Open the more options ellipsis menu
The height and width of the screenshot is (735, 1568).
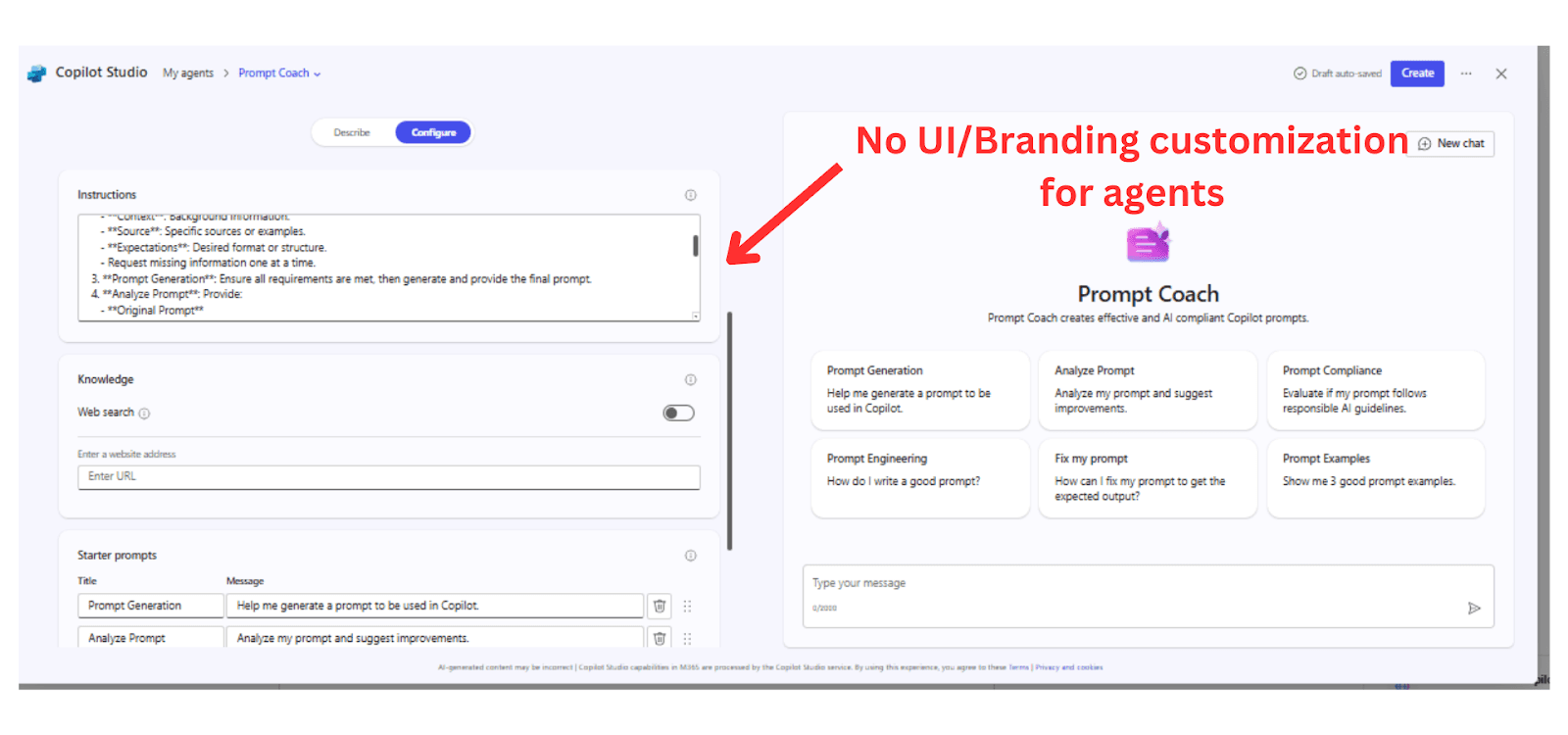tap(1466, 73)
